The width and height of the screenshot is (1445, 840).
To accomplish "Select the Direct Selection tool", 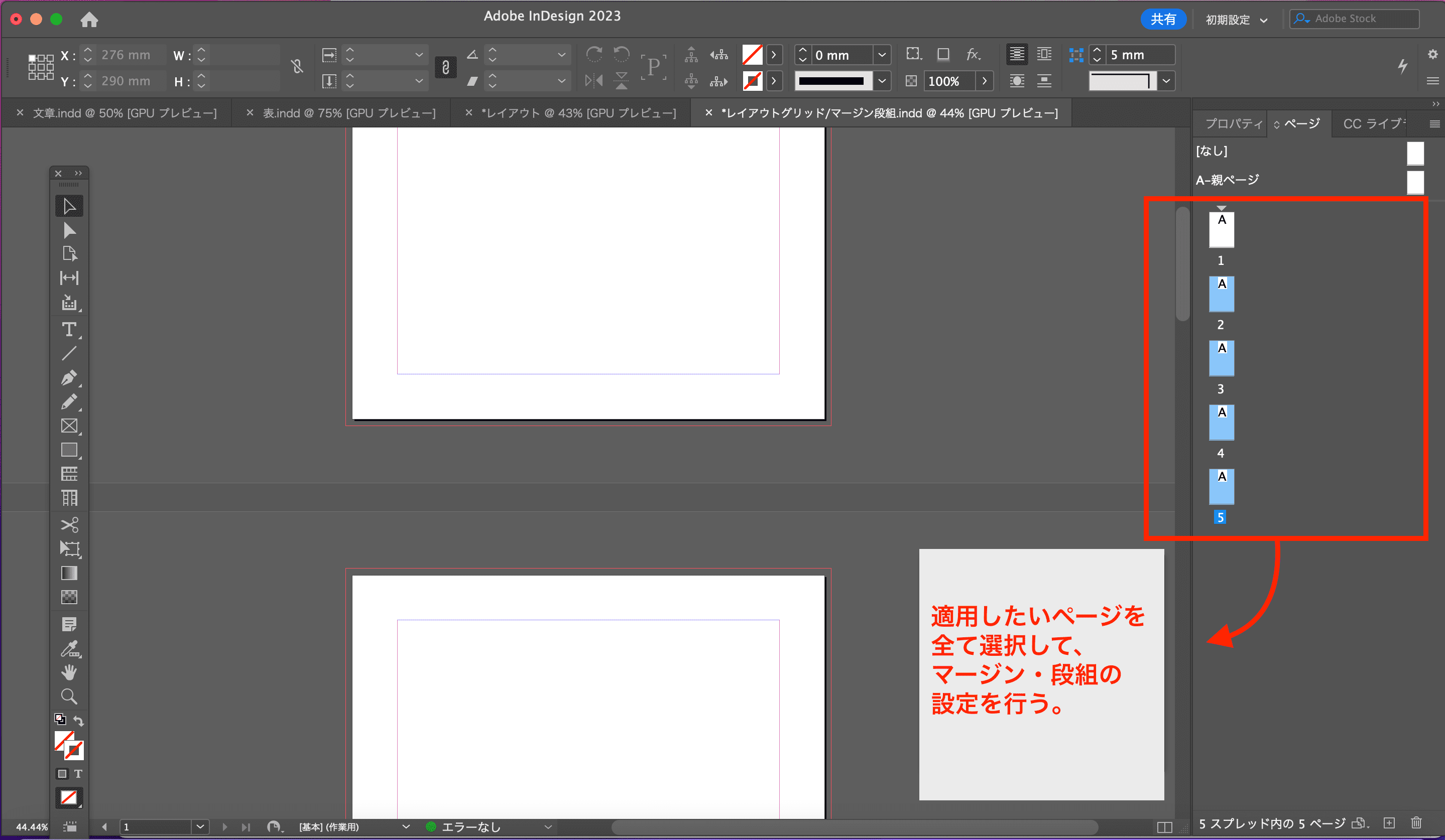I will [69, 230].
